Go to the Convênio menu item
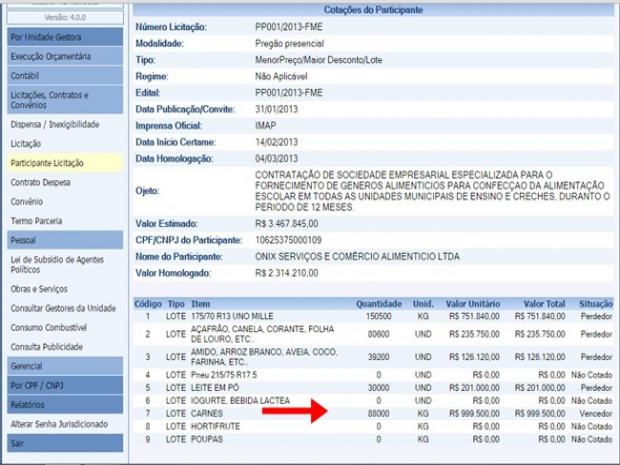The width and height of the screenshot is (620, 465). point(26,202)
